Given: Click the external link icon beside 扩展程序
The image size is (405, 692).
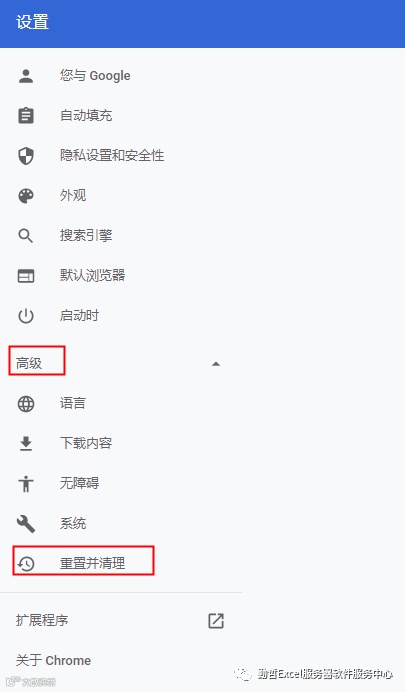Looking at the screenshot, I should [x=216, y=621].
